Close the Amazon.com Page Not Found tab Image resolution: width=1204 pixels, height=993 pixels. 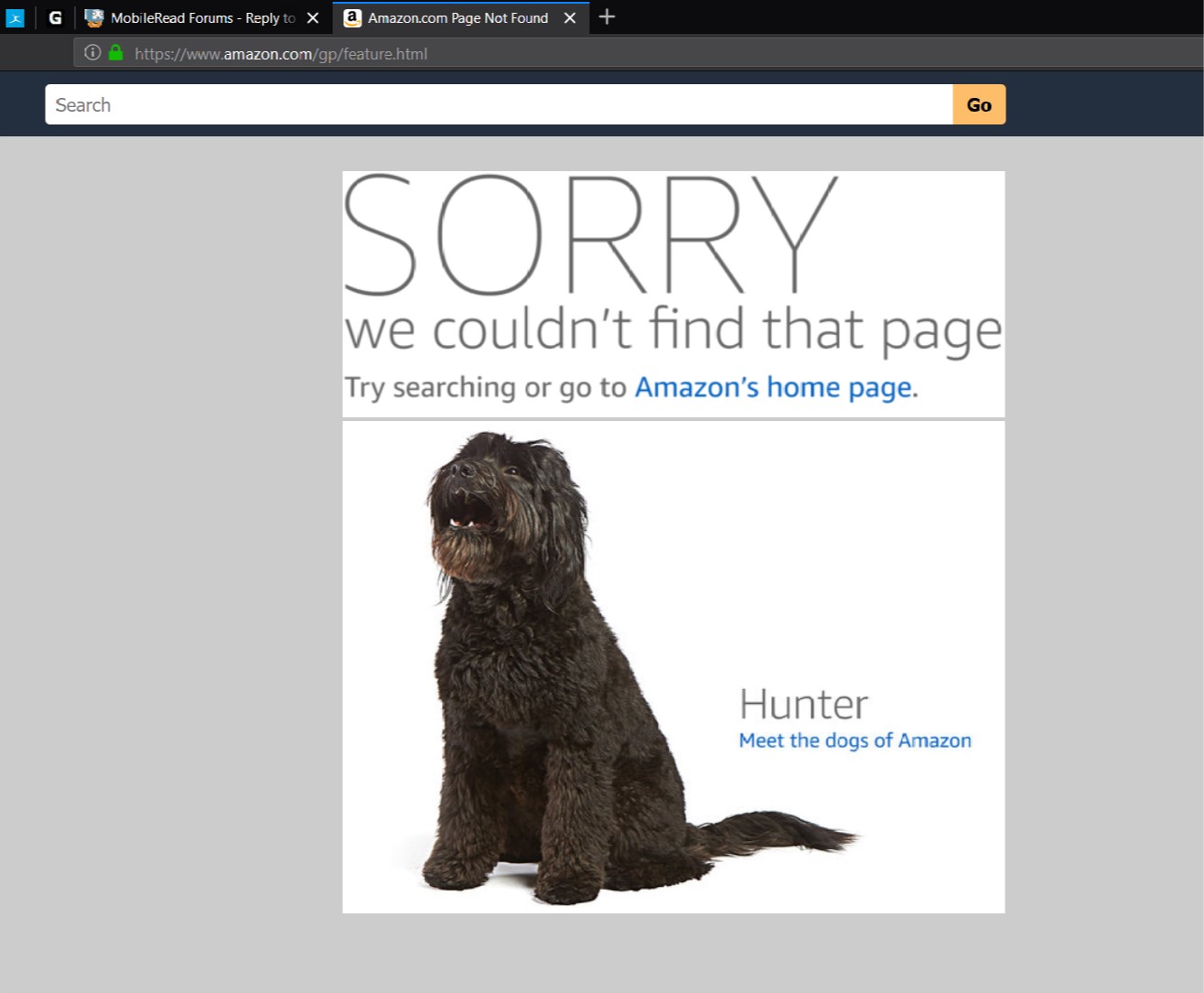point(570,17)
